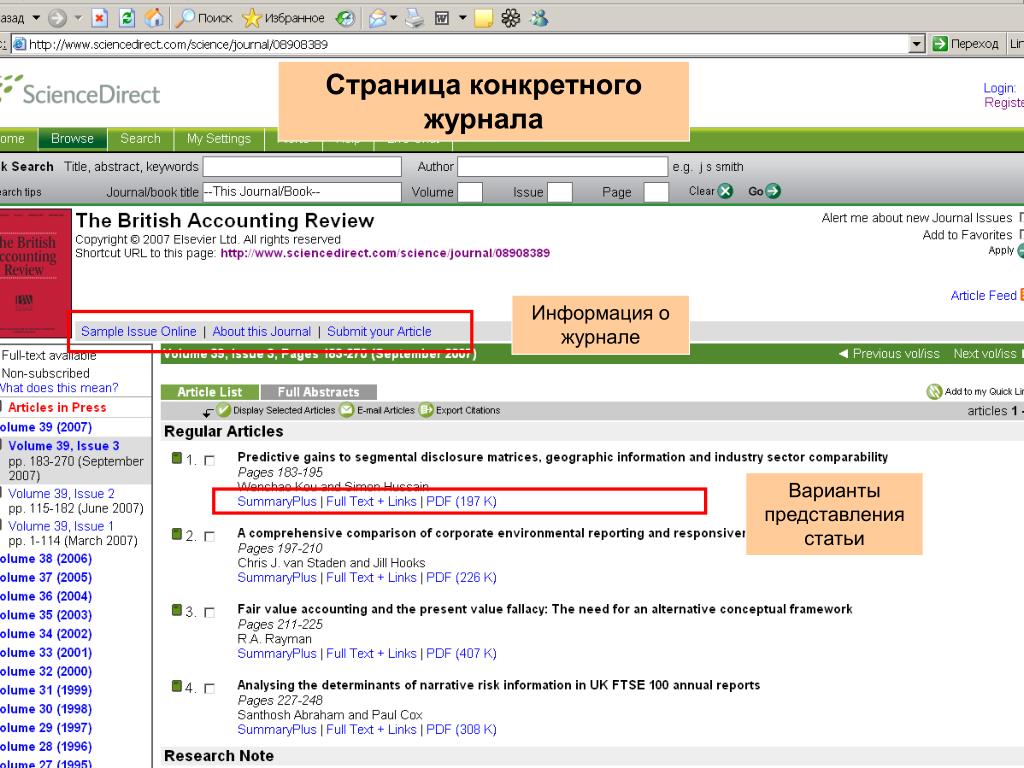Open the Search (Поиск) toolbar button
The image size is (1024, 768).
205,18
